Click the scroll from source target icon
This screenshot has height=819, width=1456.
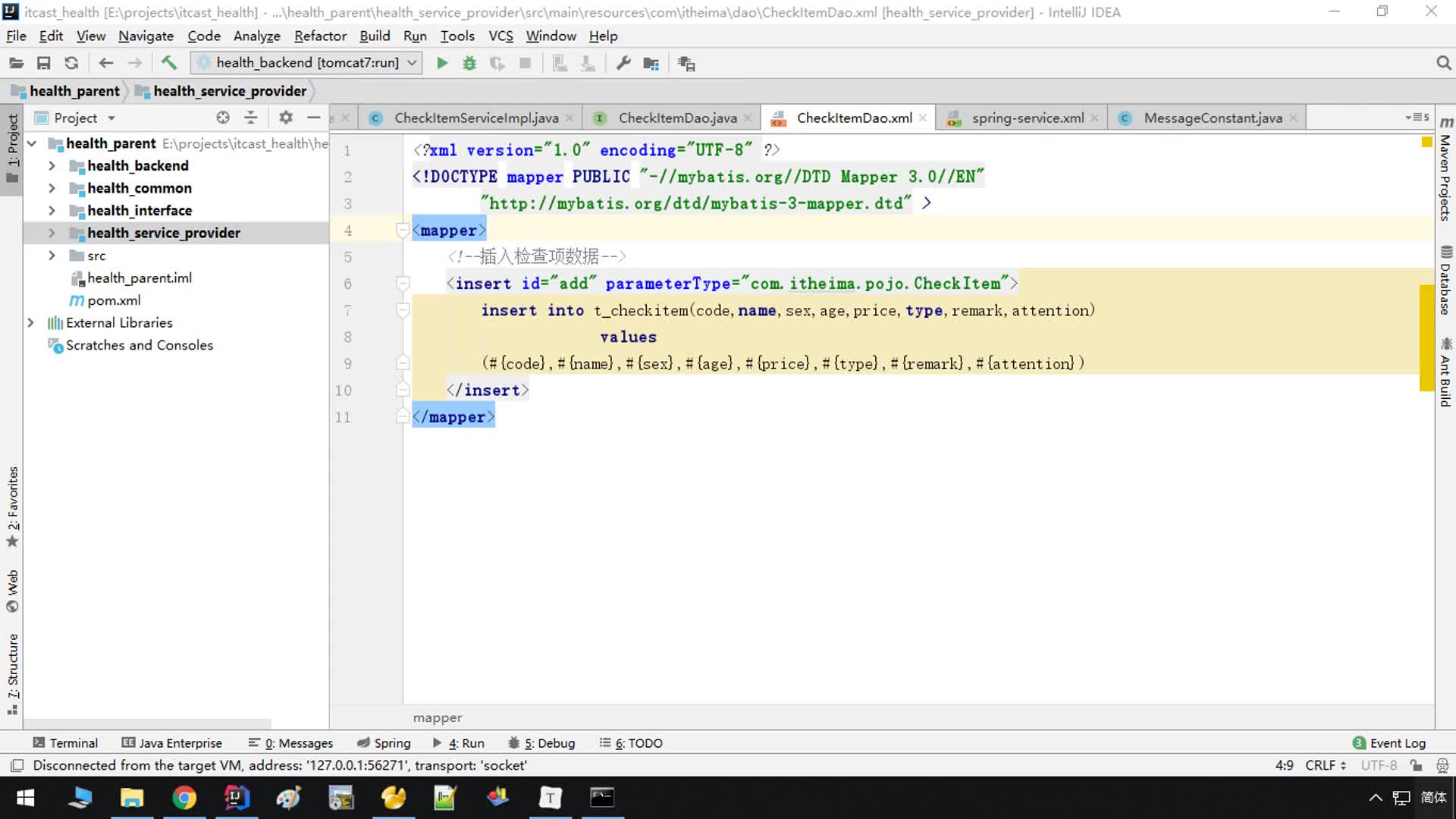coord(223,118)
